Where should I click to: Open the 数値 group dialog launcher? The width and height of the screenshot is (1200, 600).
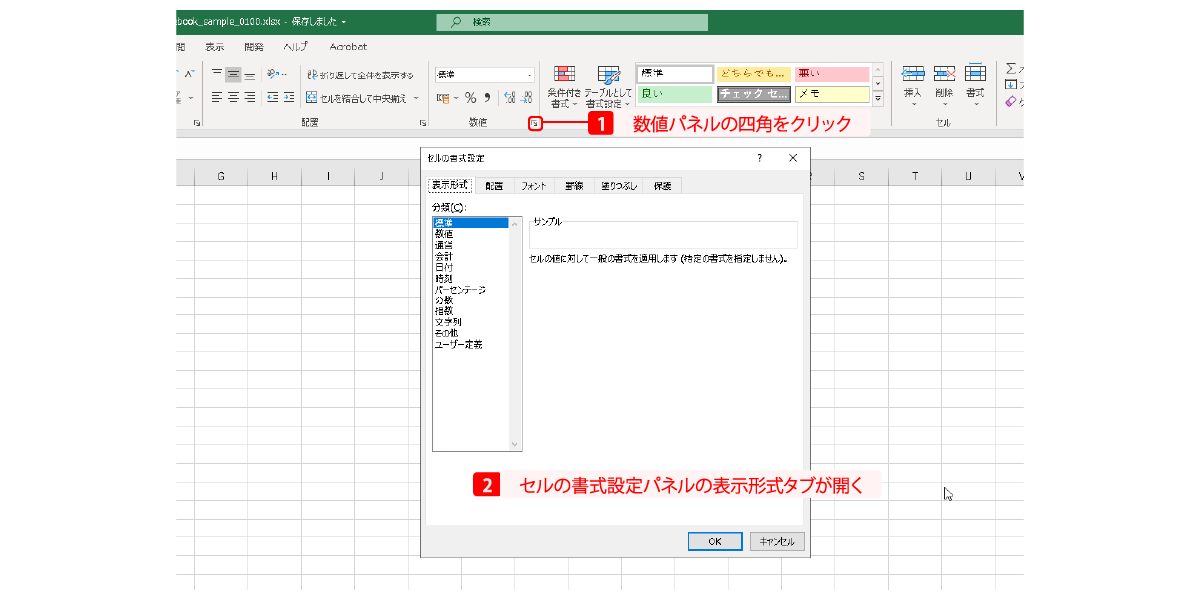click(536, 124)
